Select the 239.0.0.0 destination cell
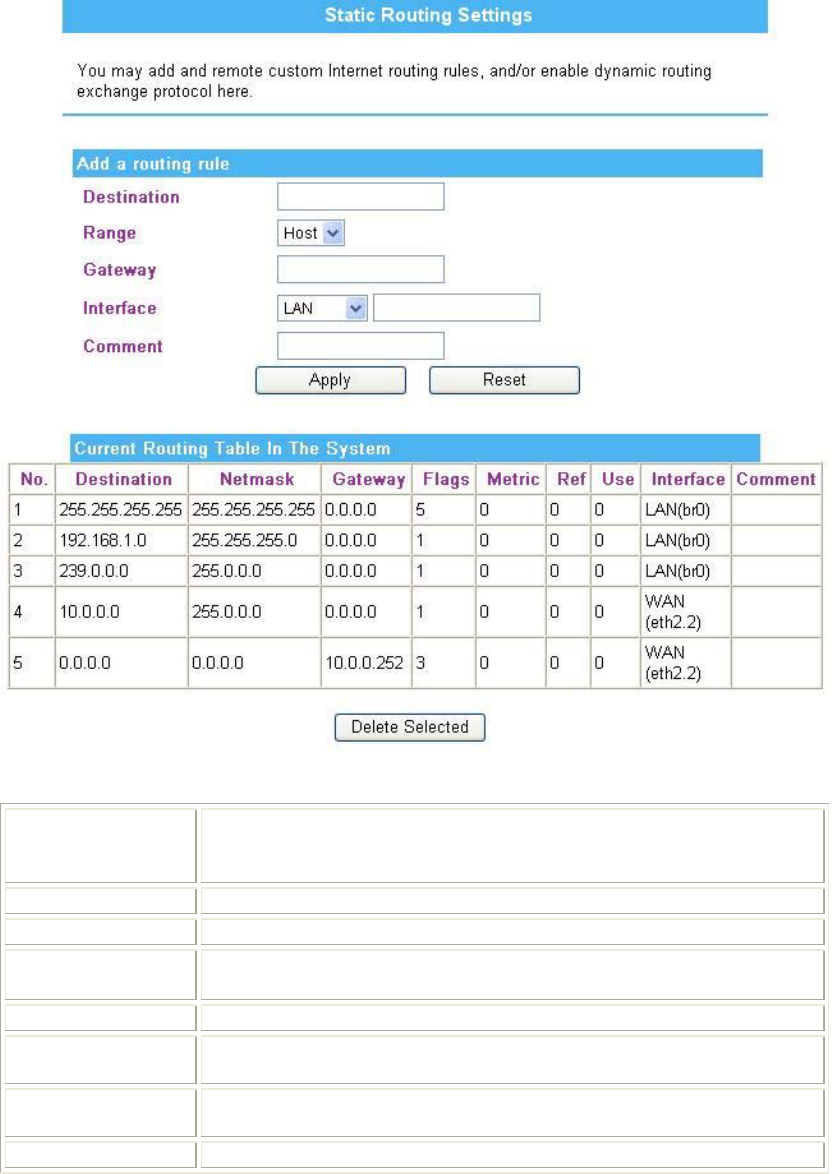The height and width of the screenshot is (1174, 832). click(121, 571)
